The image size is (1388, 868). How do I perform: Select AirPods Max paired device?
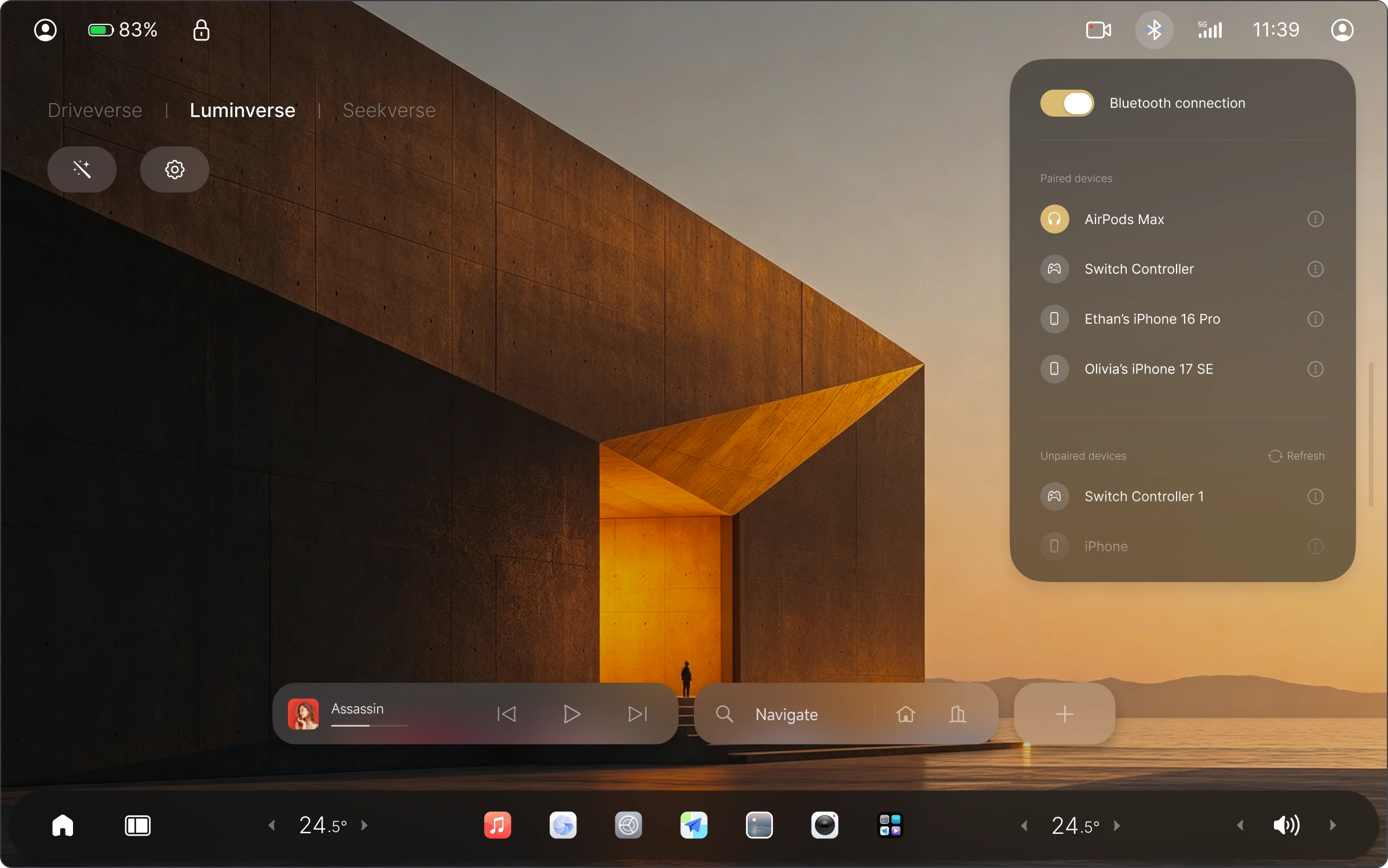click(1182, 219)
